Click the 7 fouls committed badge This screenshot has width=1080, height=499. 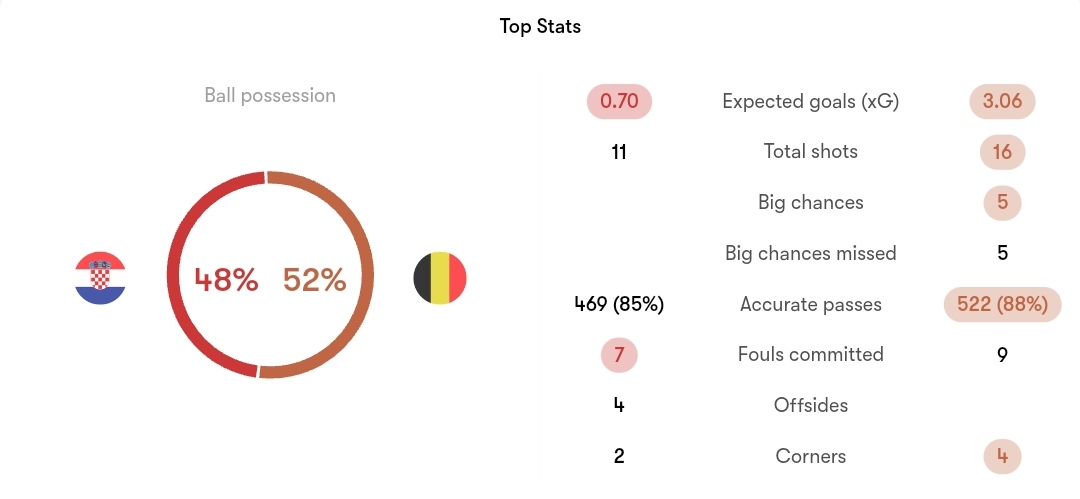pyautogui.click(x=619, y=355)
